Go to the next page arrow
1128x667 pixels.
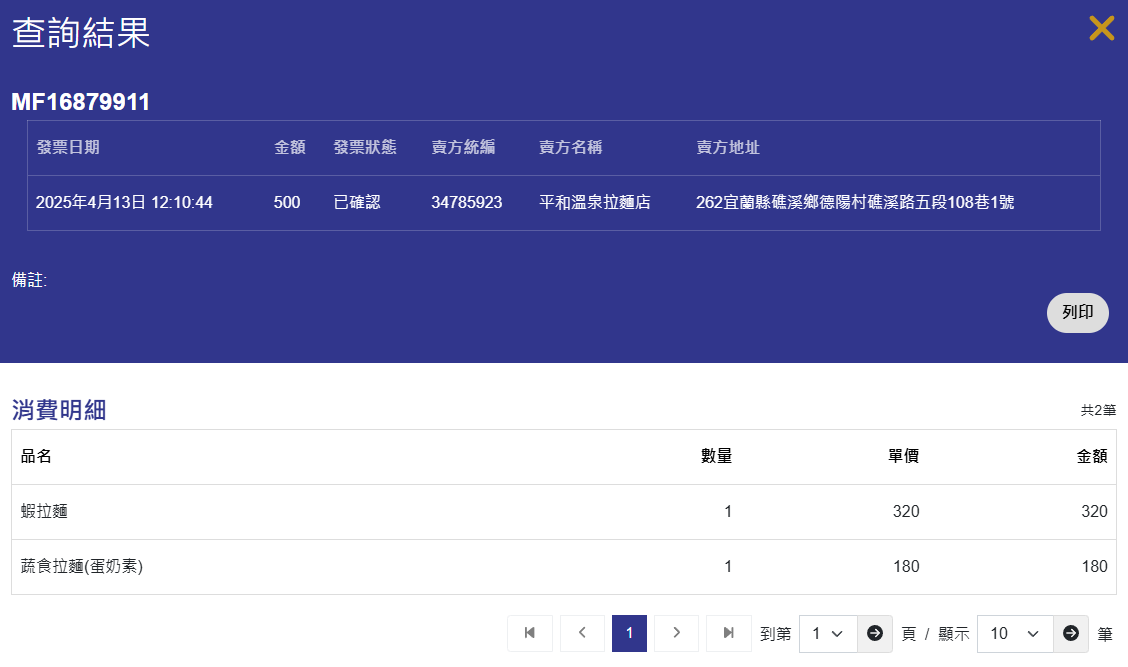(677, 633)
